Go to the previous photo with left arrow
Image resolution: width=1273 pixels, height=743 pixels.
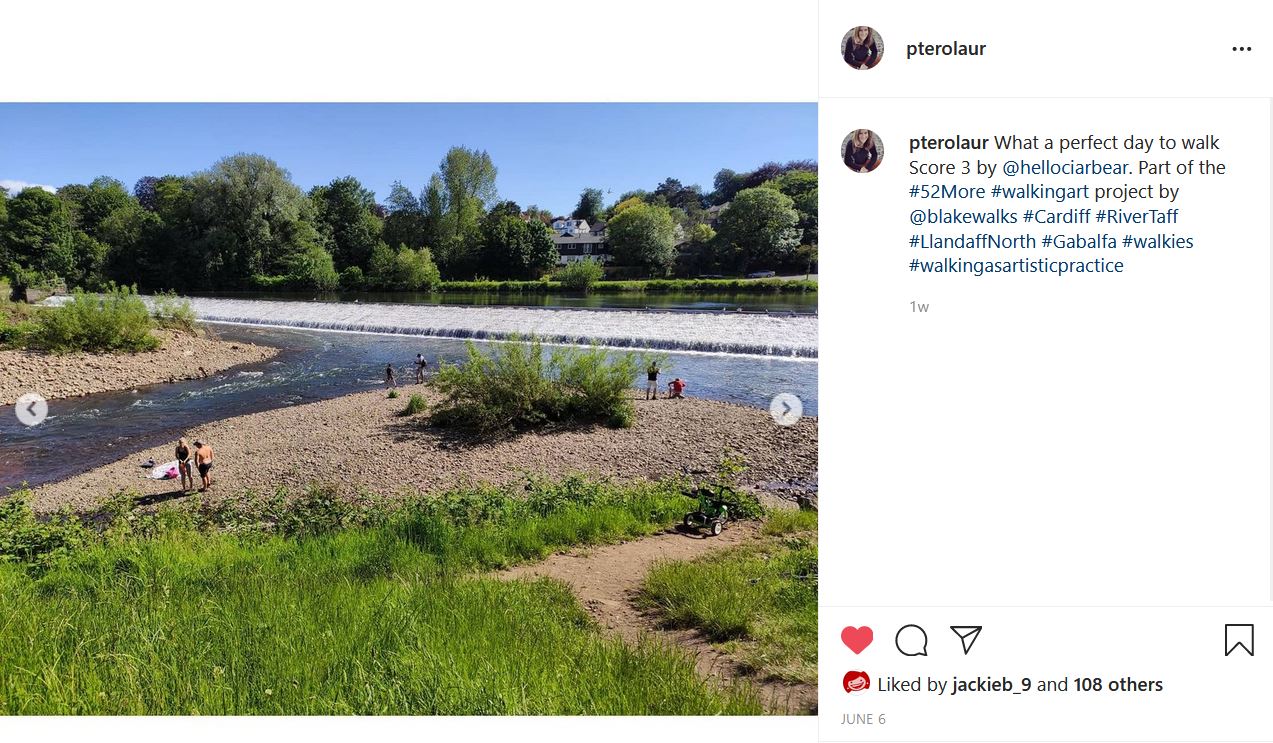(x=31, y=409)
